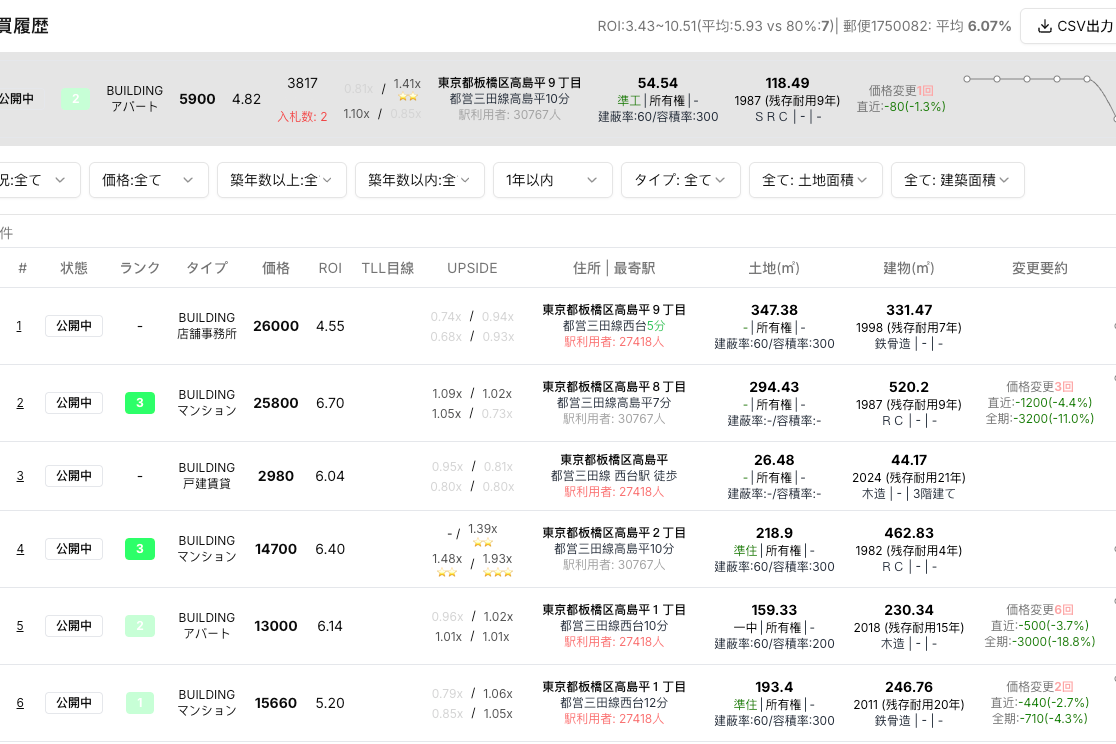Open the 築年数以内:全て filter dropdown
Screen dimensions: 1116x744
pyautogui.click(x=420, y=180)
